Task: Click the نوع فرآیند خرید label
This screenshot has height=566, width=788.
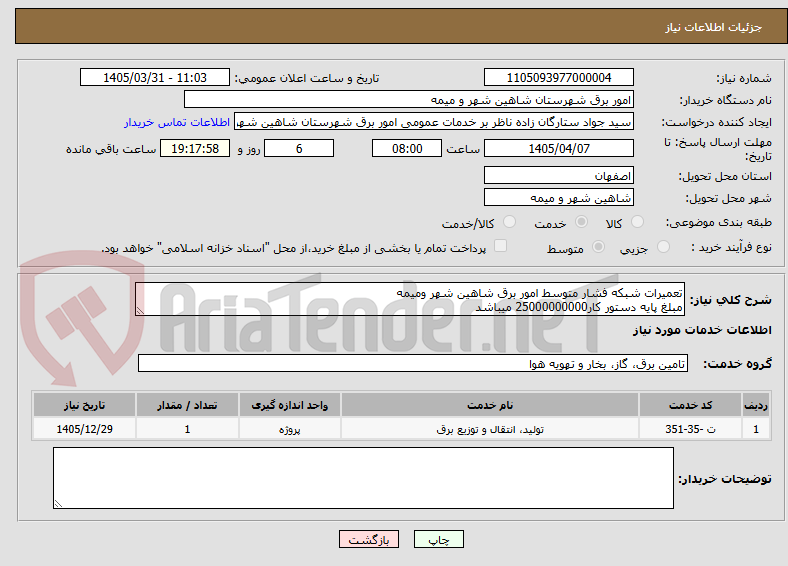Action: pyautogui.click(x=731, y=247)
